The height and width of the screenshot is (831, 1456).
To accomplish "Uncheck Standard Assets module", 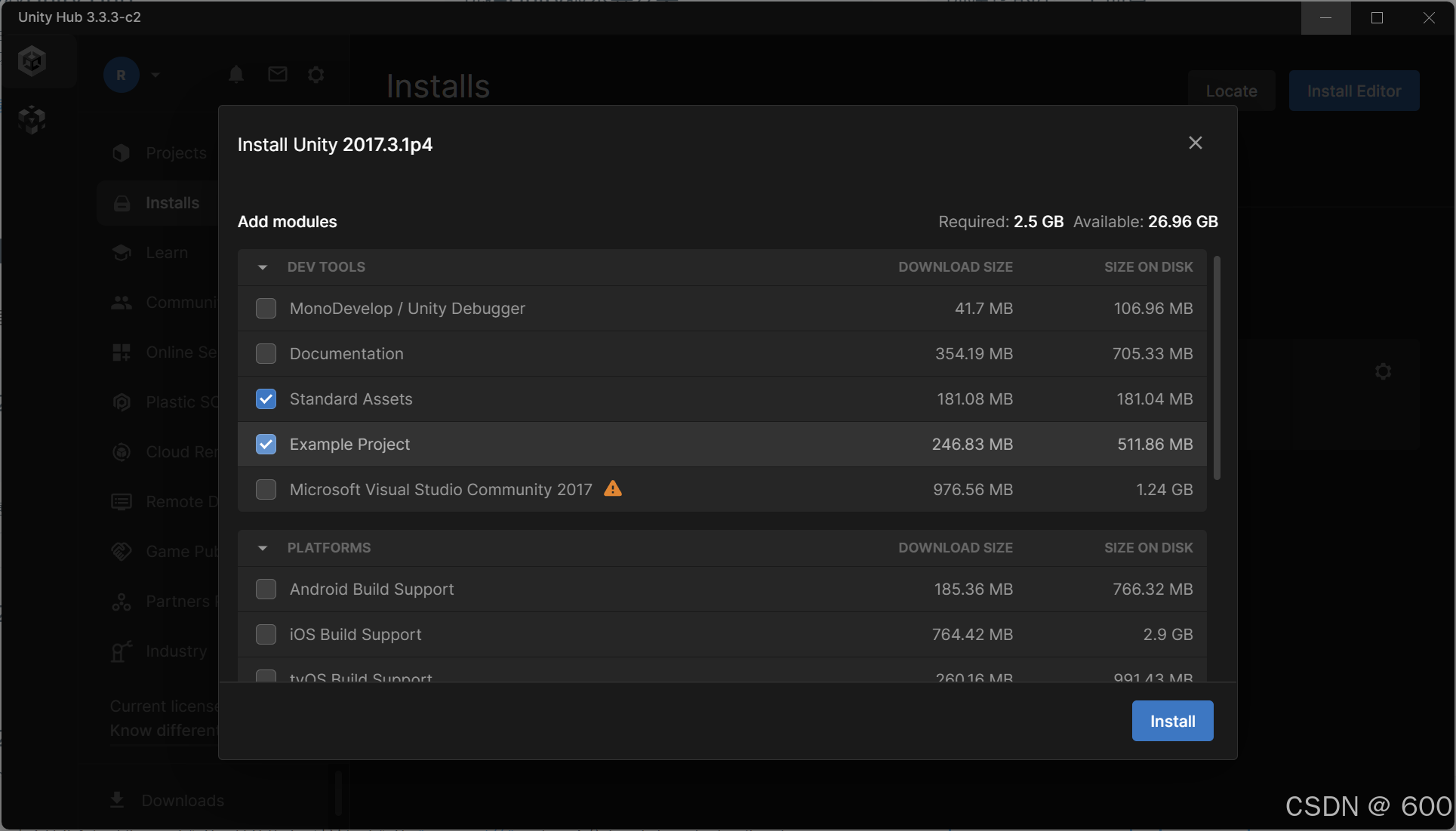I will (266, 399).
